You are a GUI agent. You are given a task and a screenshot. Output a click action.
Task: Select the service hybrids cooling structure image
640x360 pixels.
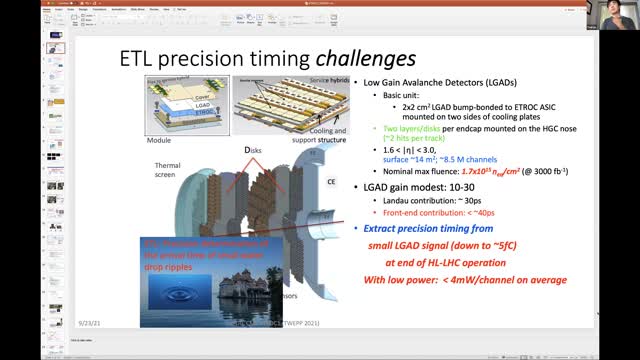(291, 104)
